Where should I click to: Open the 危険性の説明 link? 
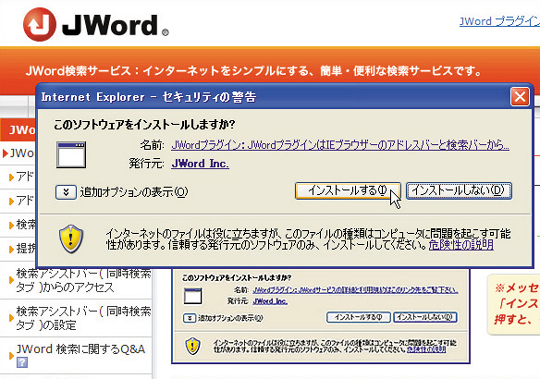click(x=461, y=245)
